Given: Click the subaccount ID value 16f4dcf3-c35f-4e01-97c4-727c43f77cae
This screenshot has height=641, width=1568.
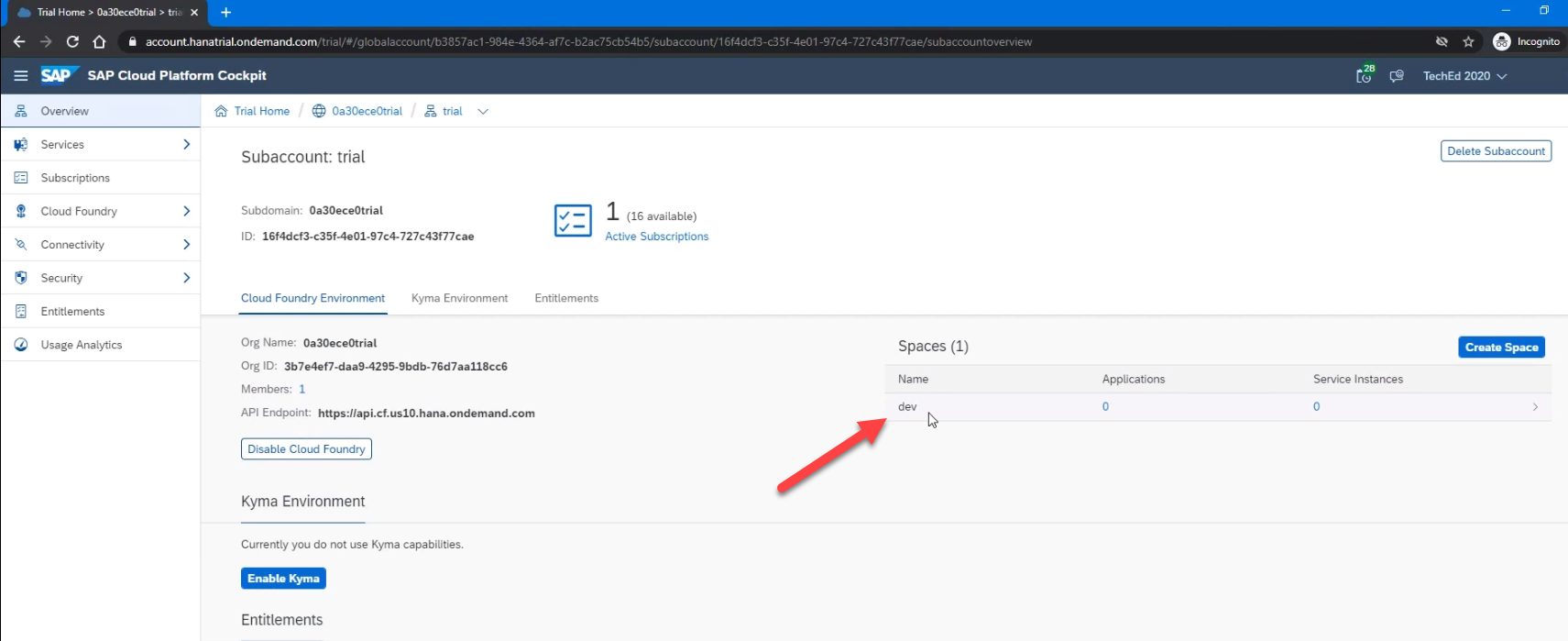Looking at the screenshot, I should coord(367,237).
